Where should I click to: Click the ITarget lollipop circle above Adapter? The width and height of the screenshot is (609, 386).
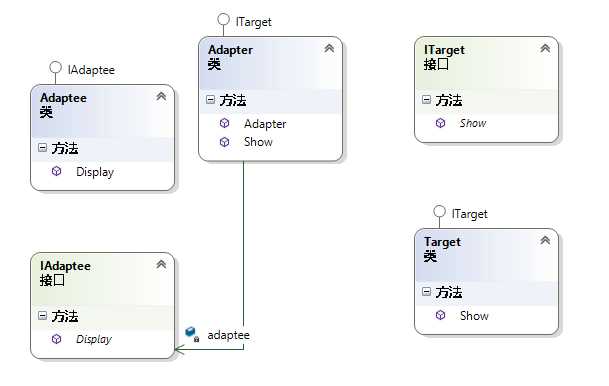(223, 19)
